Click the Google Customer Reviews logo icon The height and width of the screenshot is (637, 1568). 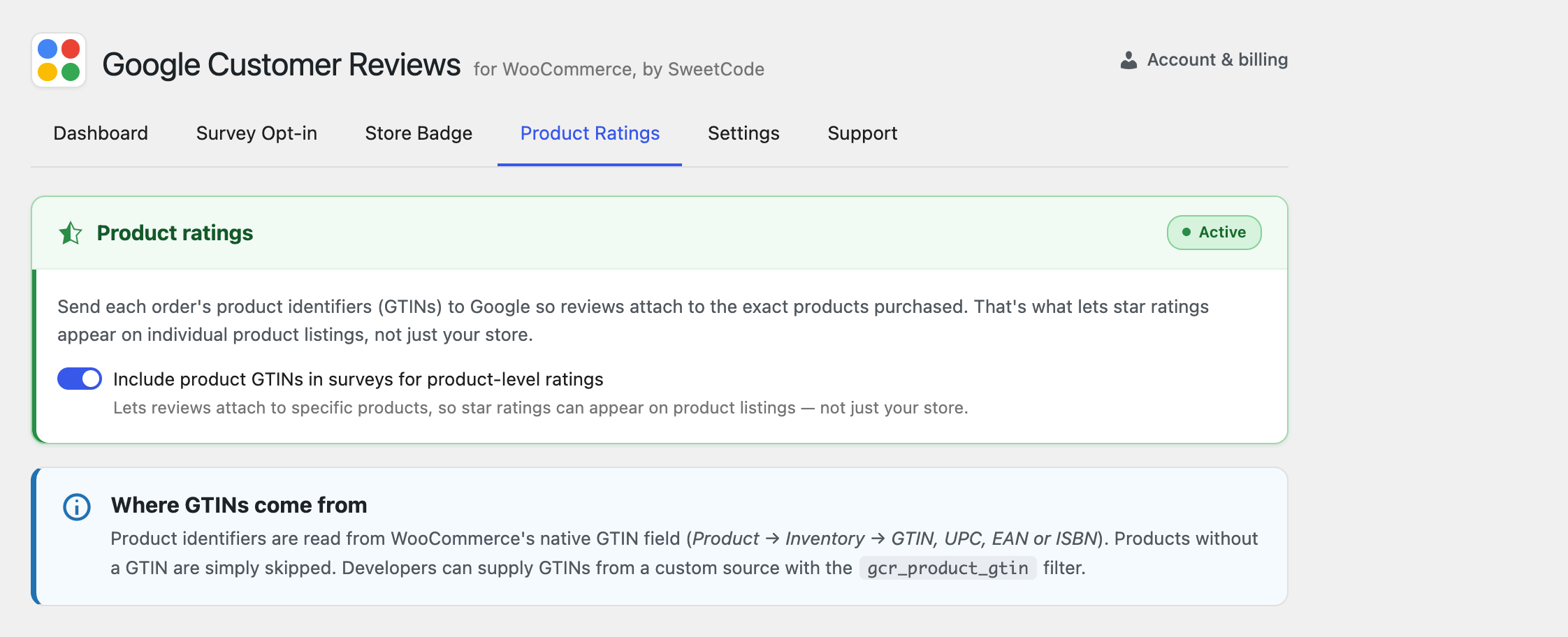coord(59,60)
